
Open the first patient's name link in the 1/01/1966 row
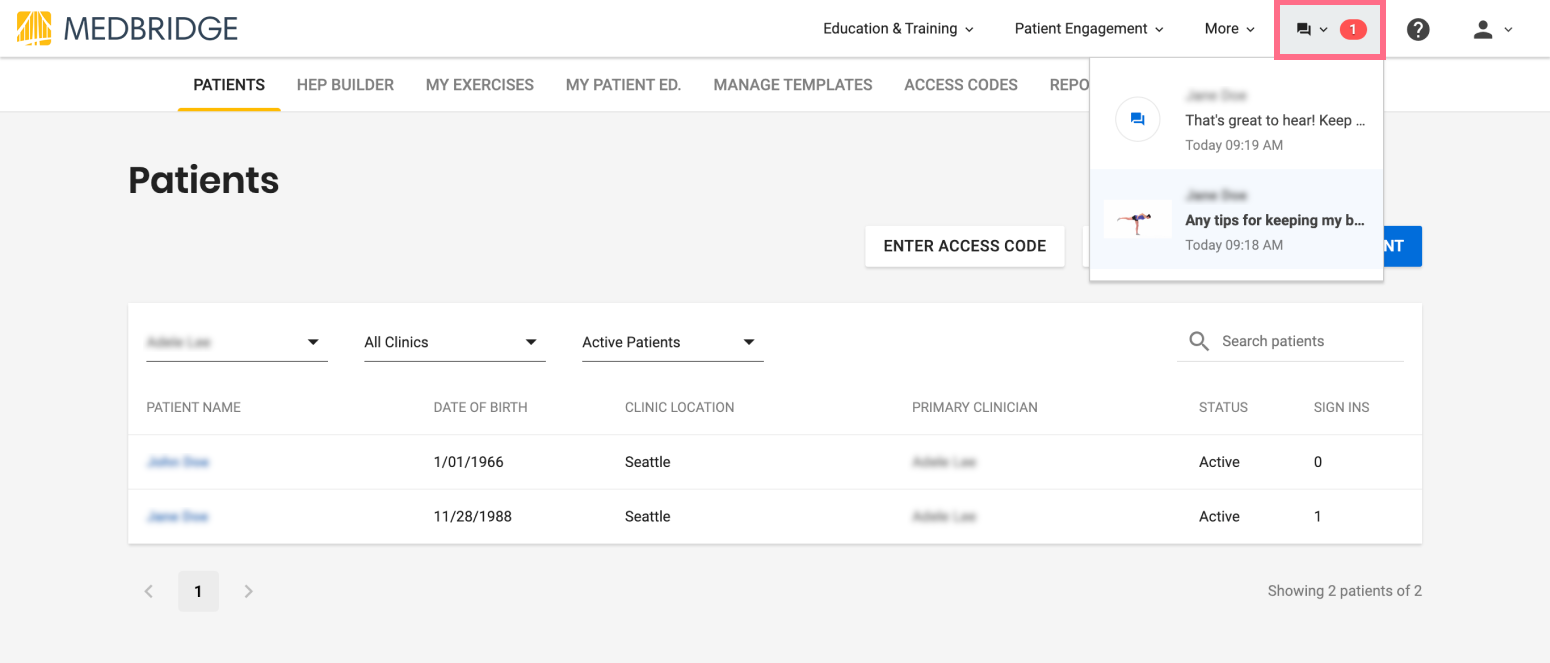pyautogui.click(x=177, y=462)
